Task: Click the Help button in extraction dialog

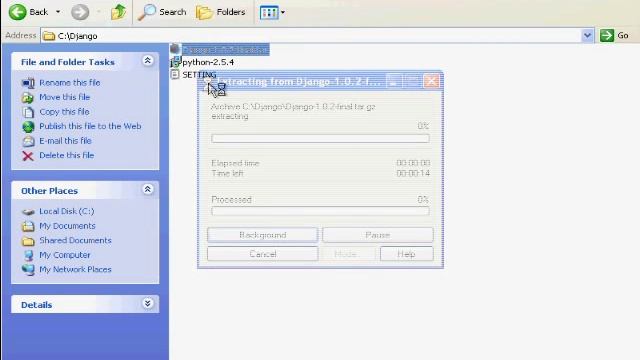Action: point(406,254)
